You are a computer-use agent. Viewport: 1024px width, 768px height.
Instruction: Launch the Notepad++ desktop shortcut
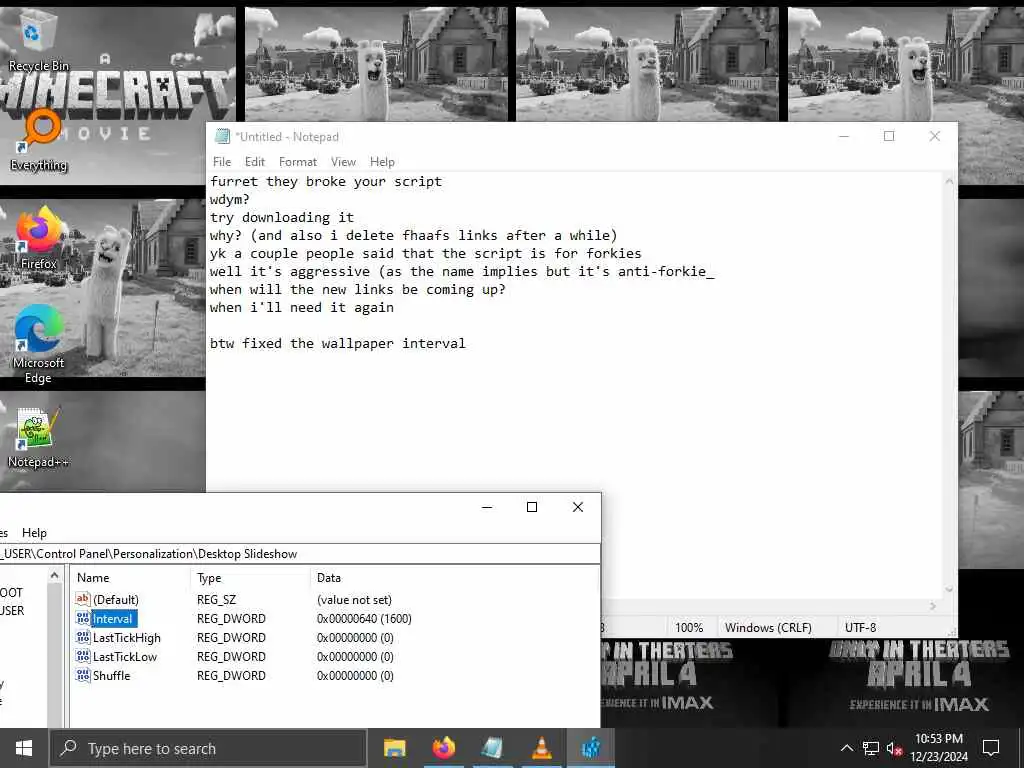(x=38, y=438)
